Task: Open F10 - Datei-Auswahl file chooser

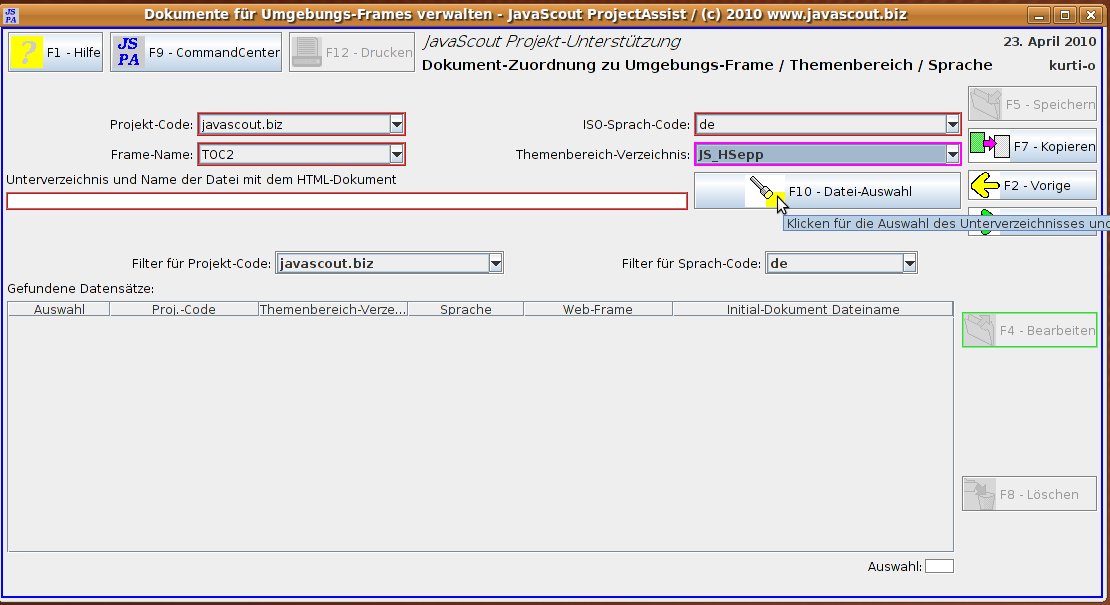Action: pos(819,191)
